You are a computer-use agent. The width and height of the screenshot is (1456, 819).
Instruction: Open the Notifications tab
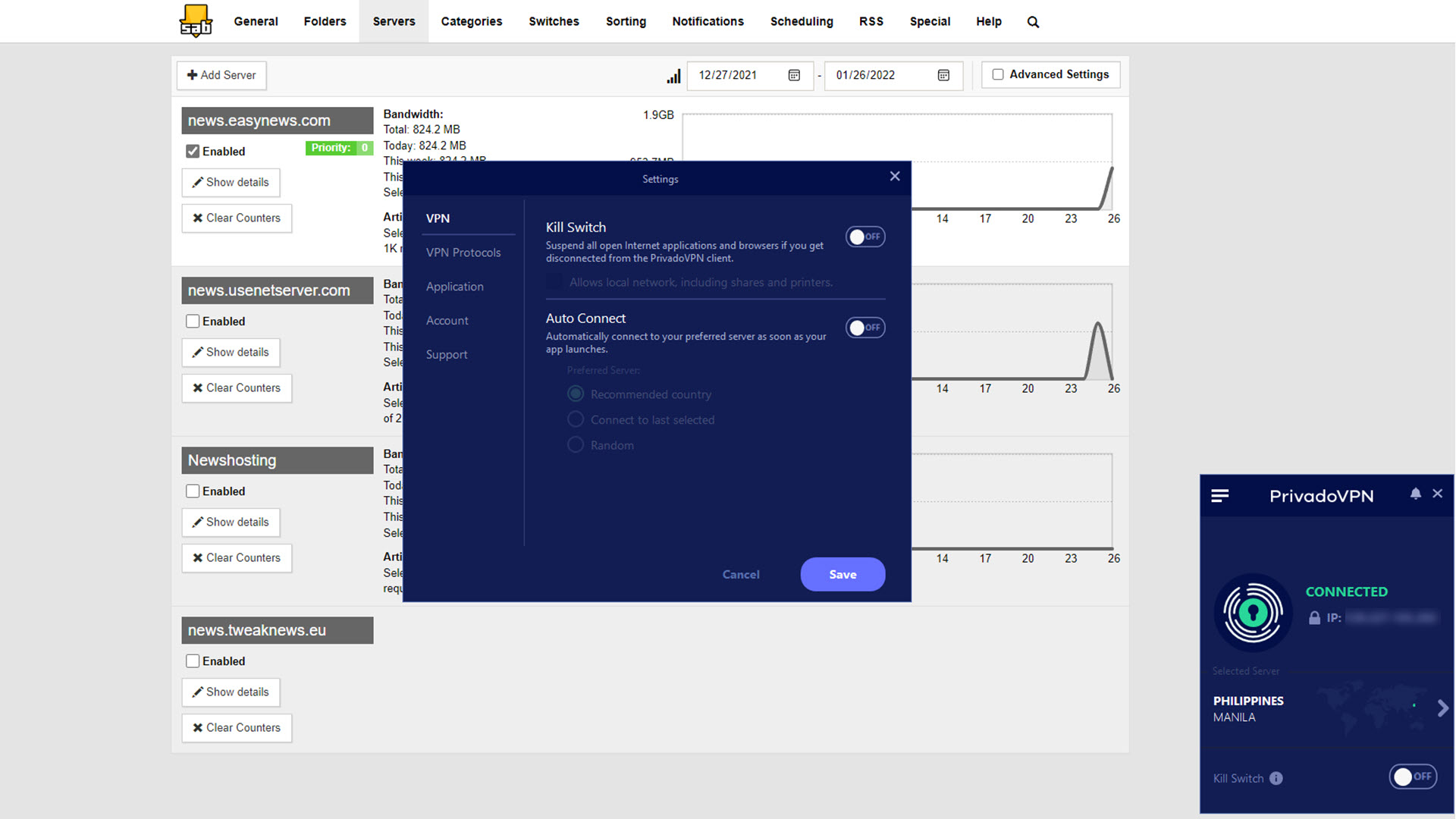(708, 21)
